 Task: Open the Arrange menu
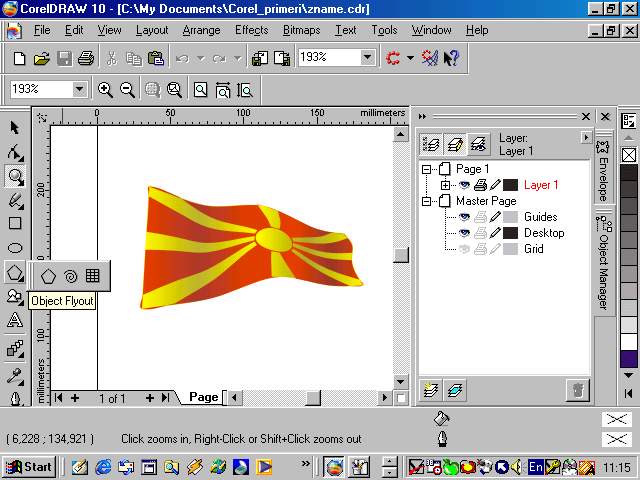(x=201, y=30)
